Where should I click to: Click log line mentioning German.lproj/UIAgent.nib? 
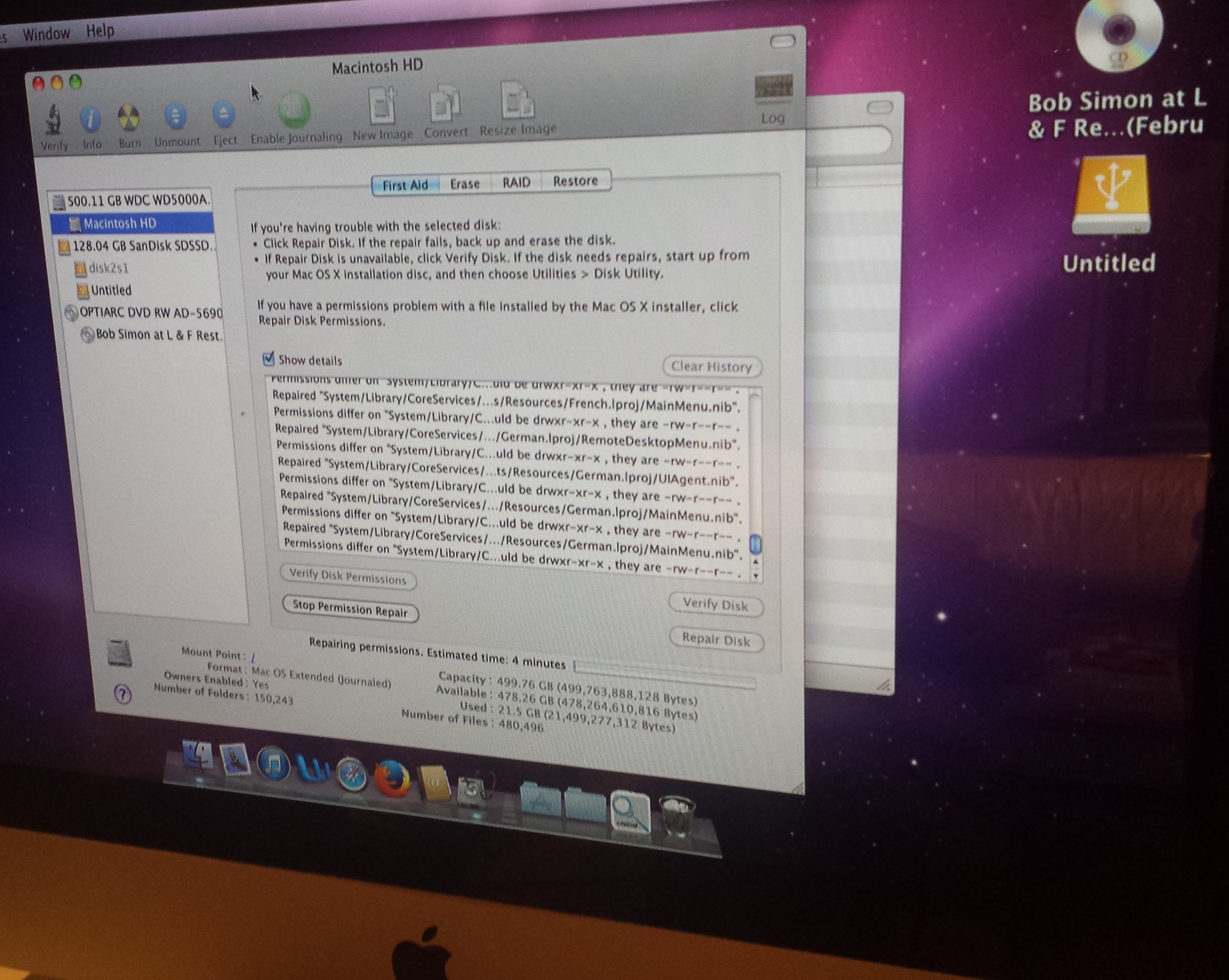click(508, 471)
